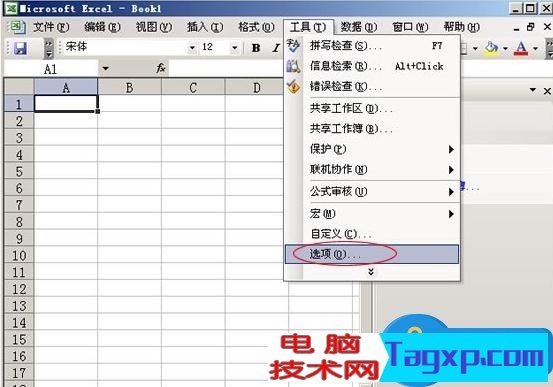The height and width of the screenshot is (387, 553).
Task: Open the Fill Color dropdown arrow
Action: click(x=505, y=48)
